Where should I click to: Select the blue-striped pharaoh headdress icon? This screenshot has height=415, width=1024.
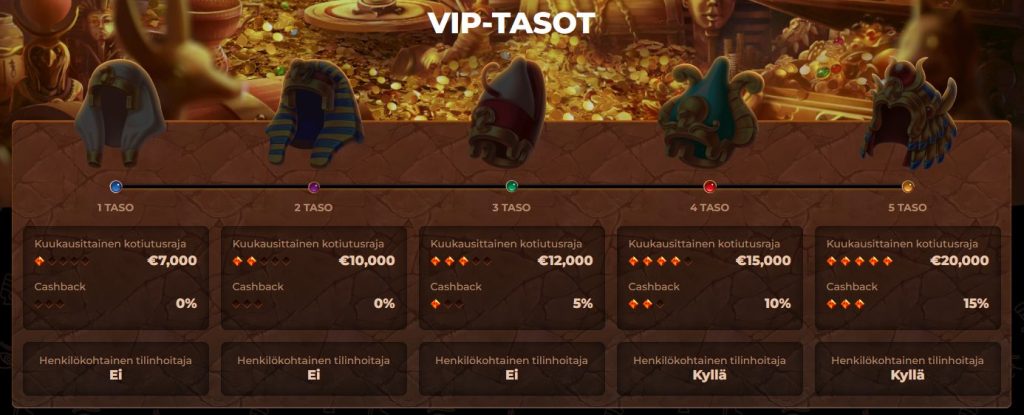click(315, 112)
